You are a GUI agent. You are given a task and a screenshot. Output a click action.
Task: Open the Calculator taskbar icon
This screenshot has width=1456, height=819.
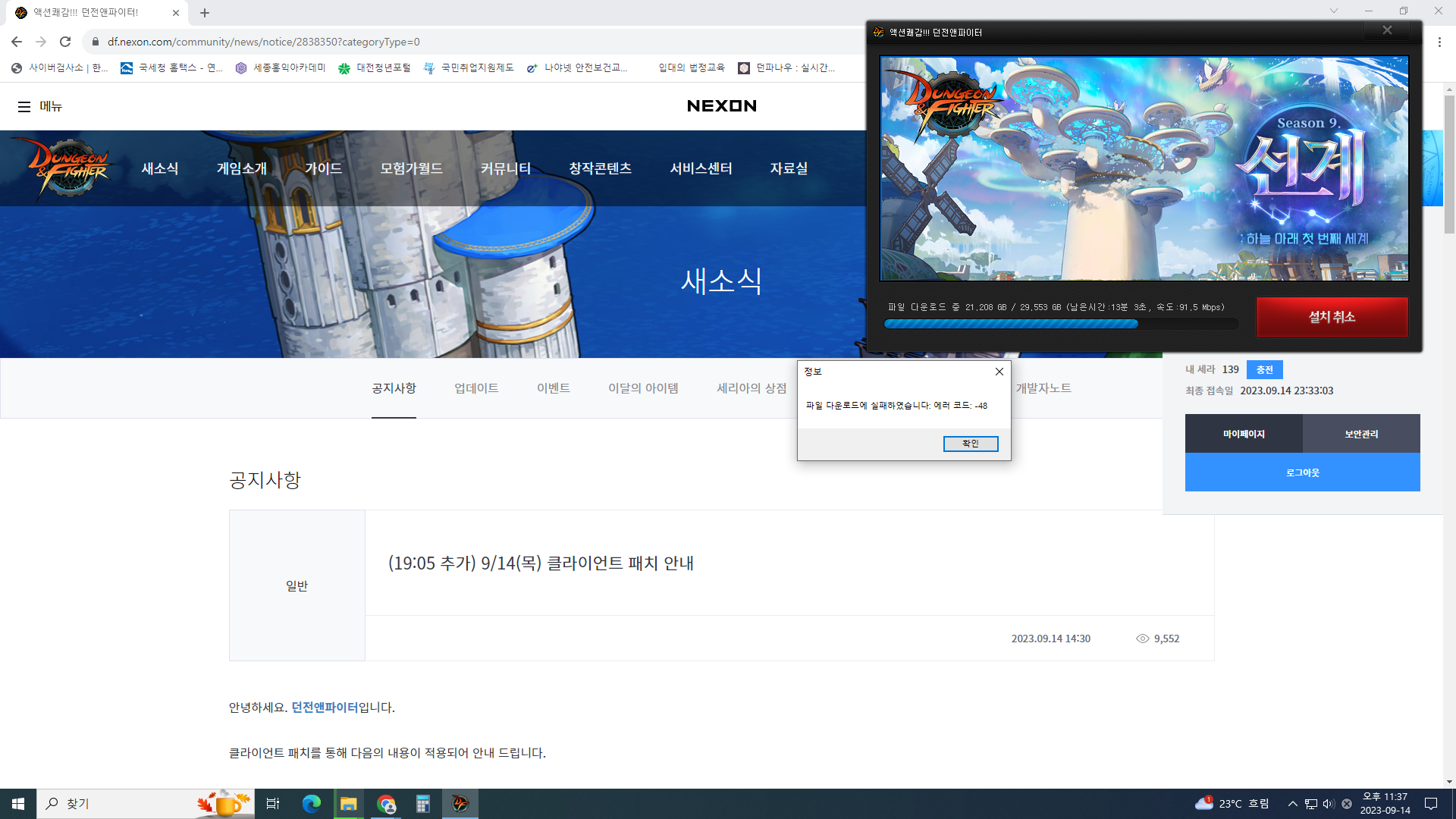423,804
